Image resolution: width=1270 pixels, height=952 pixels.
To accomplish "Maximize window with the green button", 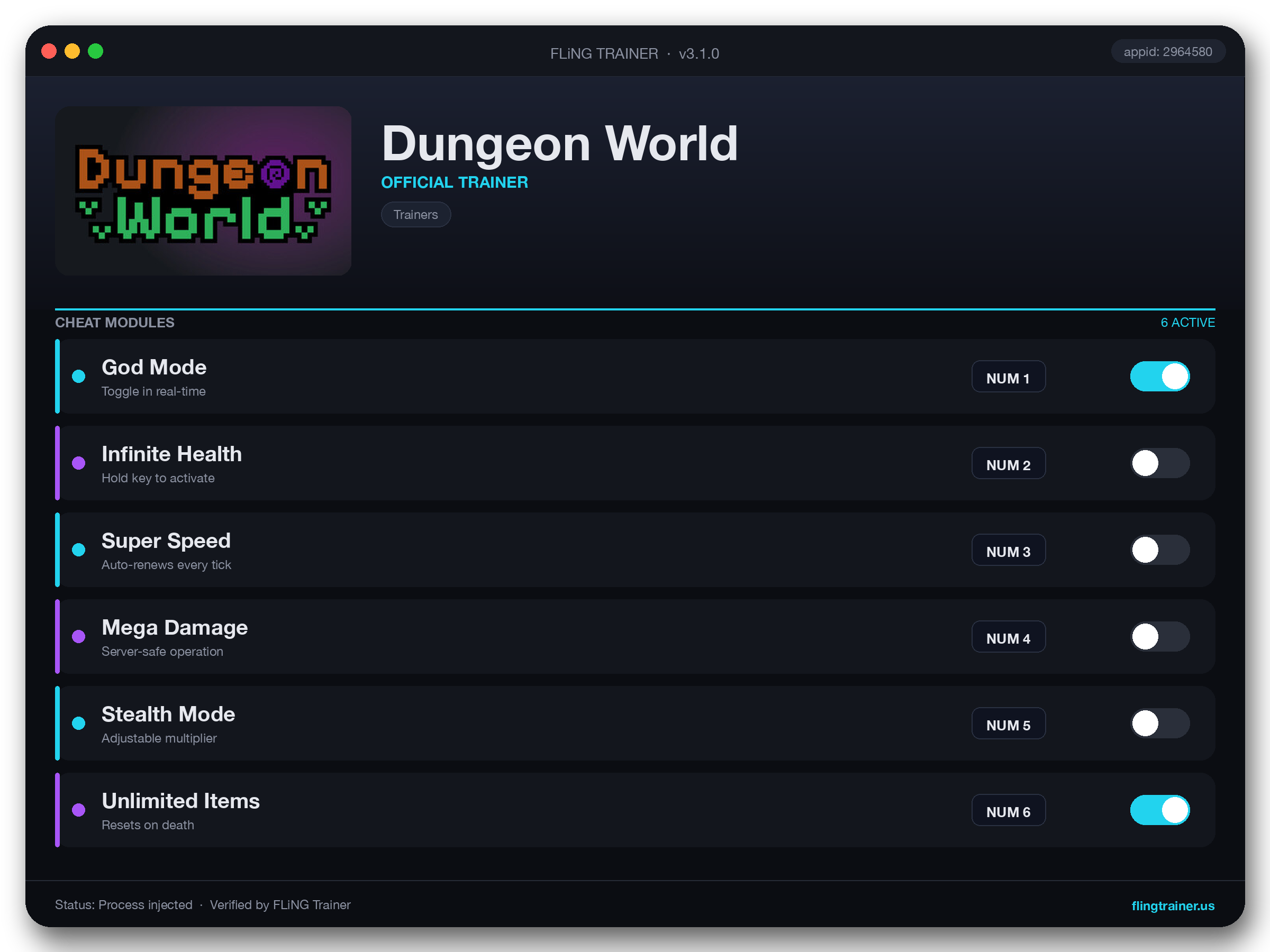I will [95, 51].
